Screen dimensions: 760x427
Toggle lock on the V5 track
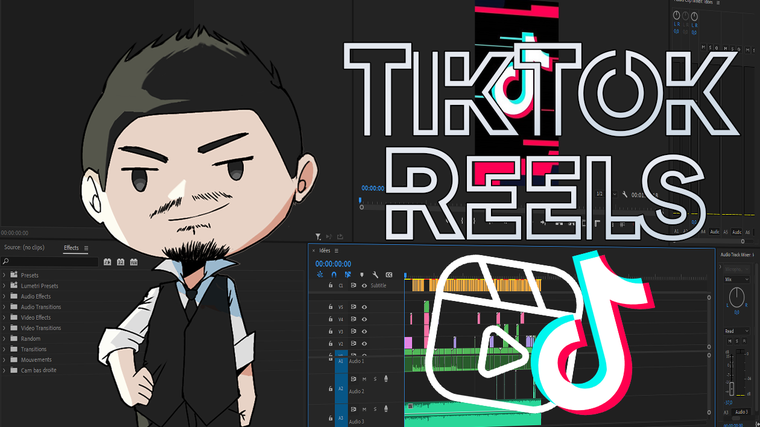pos(331,307)
